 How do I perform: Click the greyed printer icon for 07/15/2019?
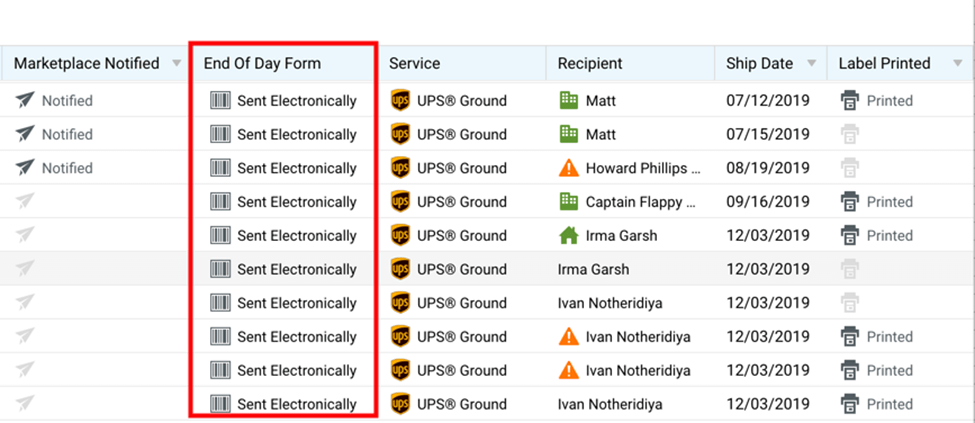pos(850,134)
